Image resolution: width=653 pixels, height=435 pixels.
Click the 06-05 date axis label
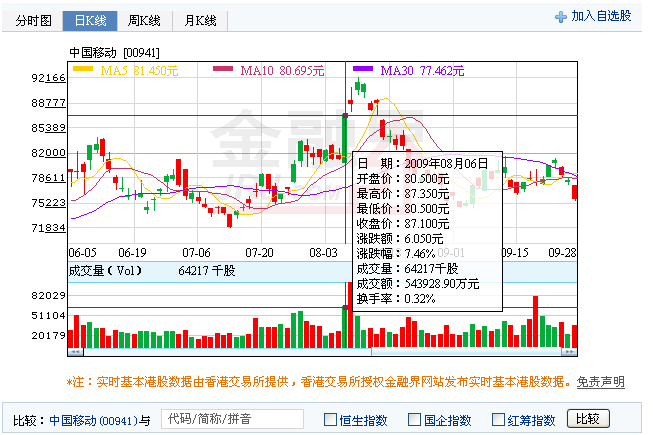click(82, 253)
